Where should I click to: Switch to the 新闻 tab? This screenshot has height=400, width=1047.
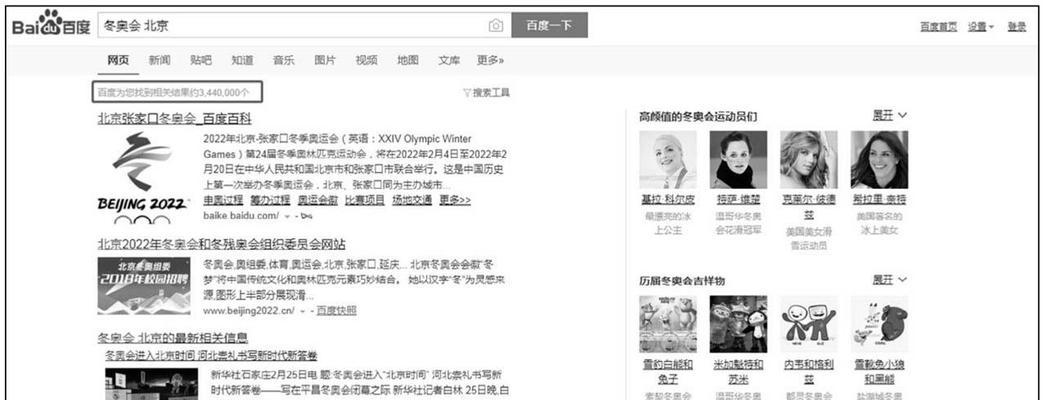[160, 60]
